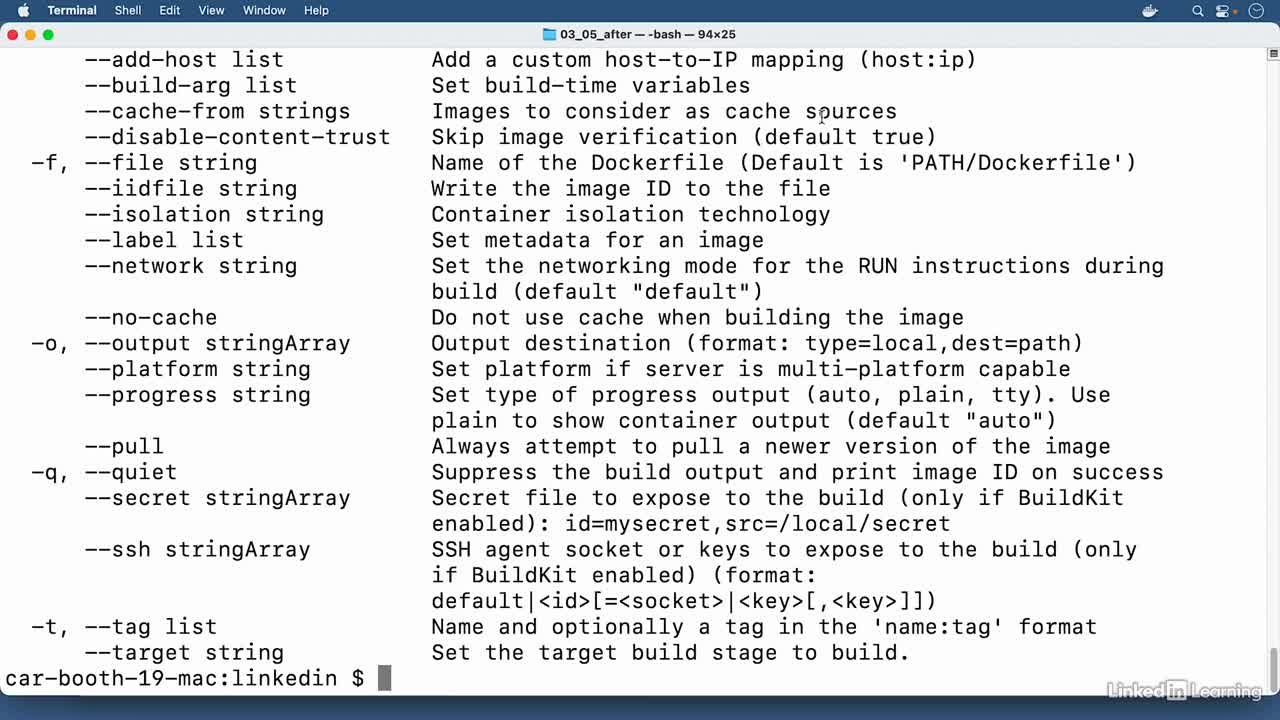Click the red close window button
The image size is (1280, 720).
12,34
